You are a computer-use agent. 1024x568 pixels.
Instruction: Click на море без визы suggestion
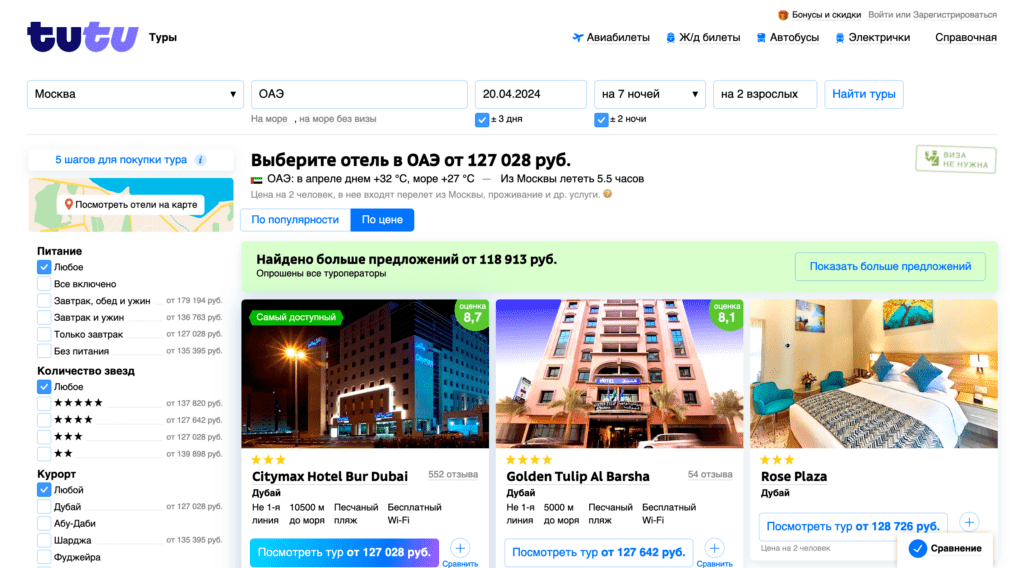(x=338, y=119)
